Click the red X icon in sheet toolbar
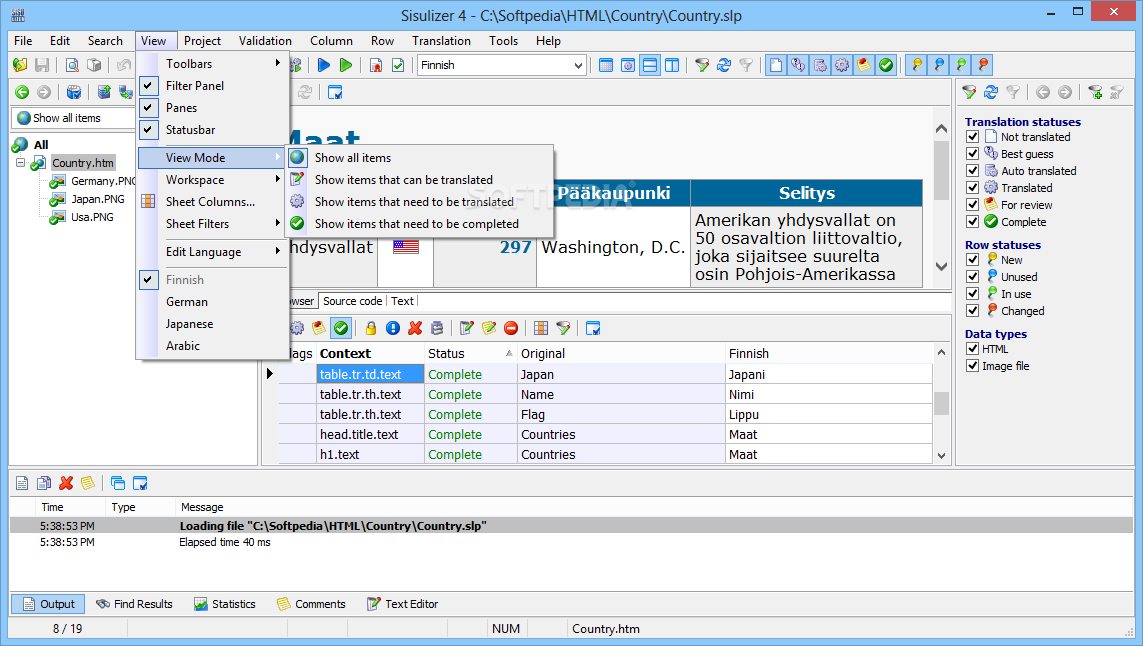Viewport: 1143px width, 646px height. [416, 328]
